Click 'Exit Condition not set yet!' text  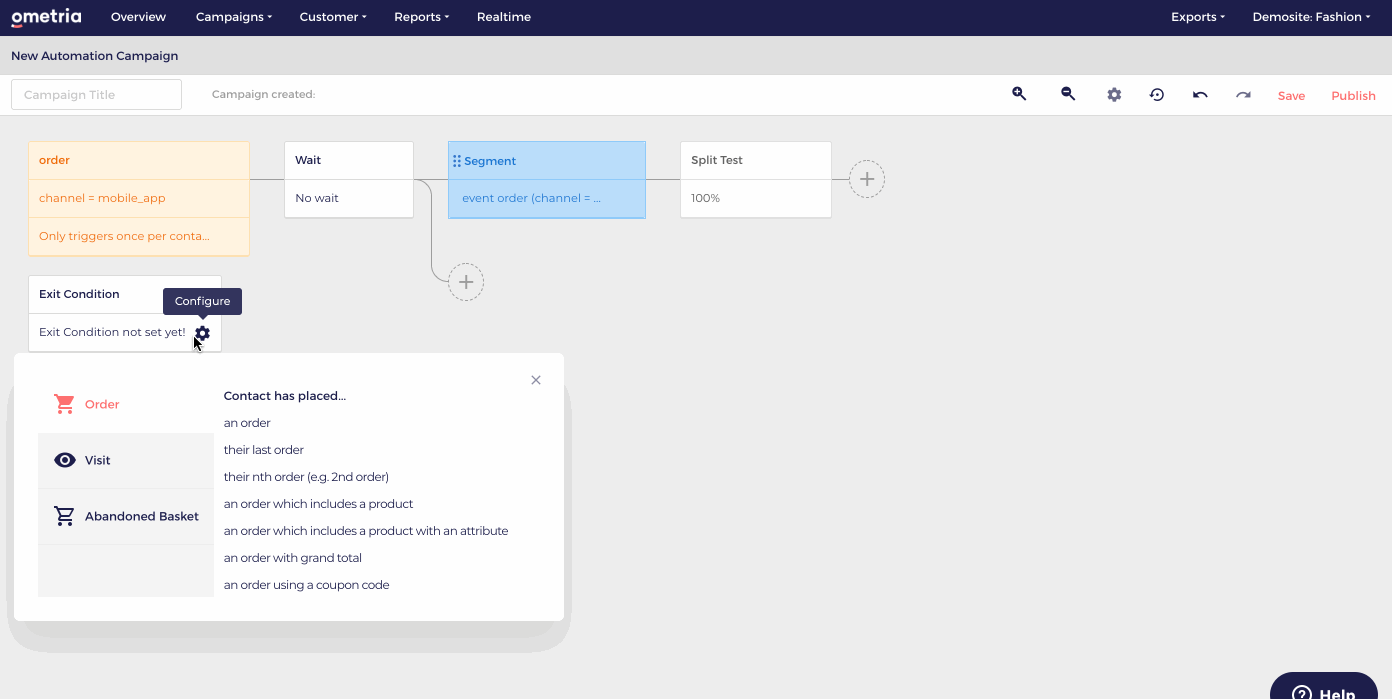point(112,332)
